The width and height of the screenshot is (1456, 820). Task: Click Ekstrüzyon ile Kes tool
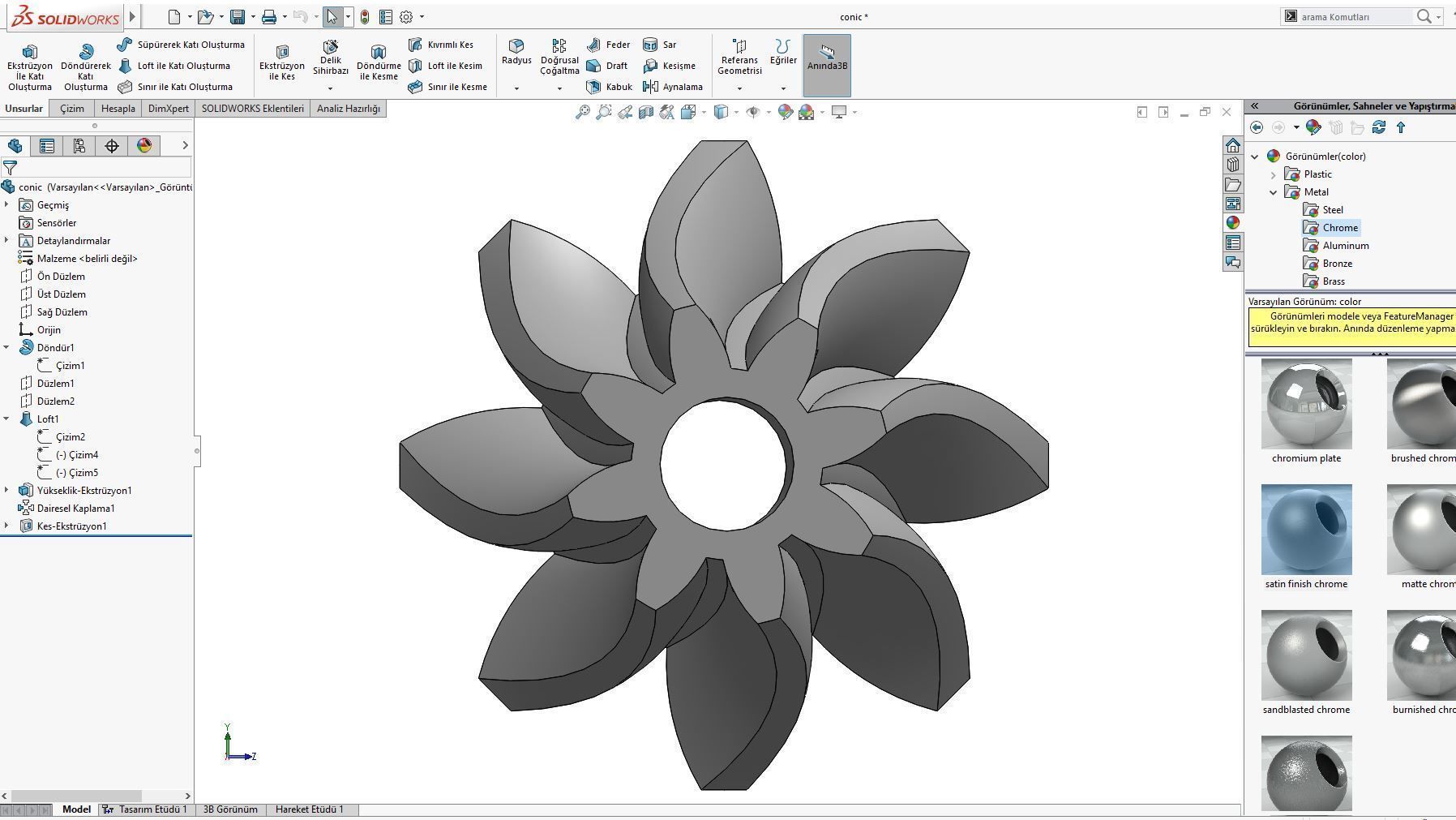pyautogui.click(x=281, y=62)
